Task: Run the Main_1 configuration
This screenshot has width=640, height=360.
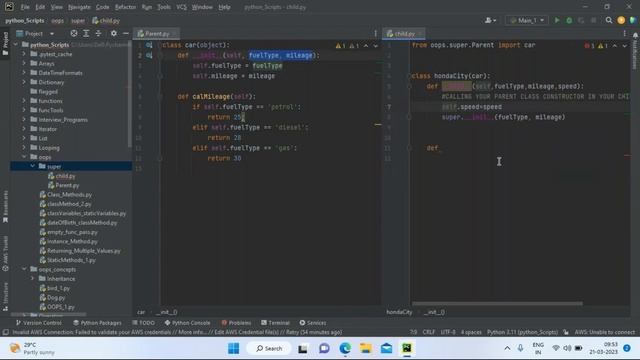Action: click(557, 20)
